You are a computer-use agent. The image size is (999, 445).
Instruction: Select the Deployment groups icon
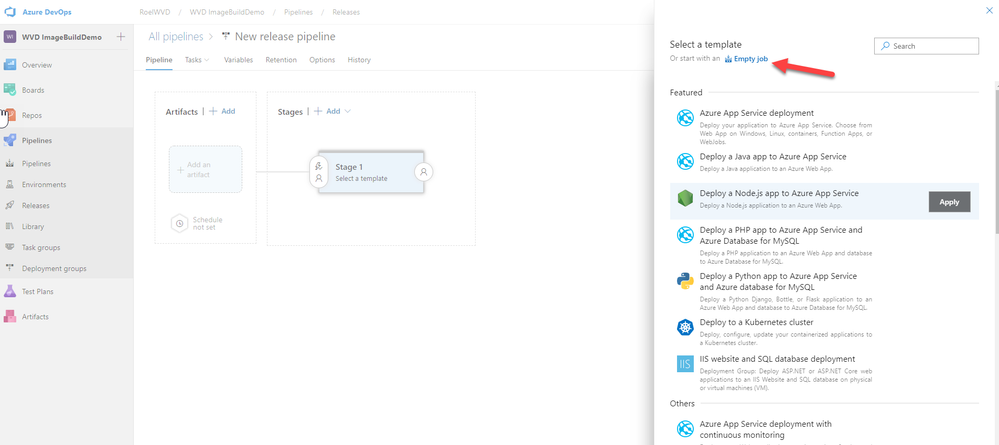(10, 268)
